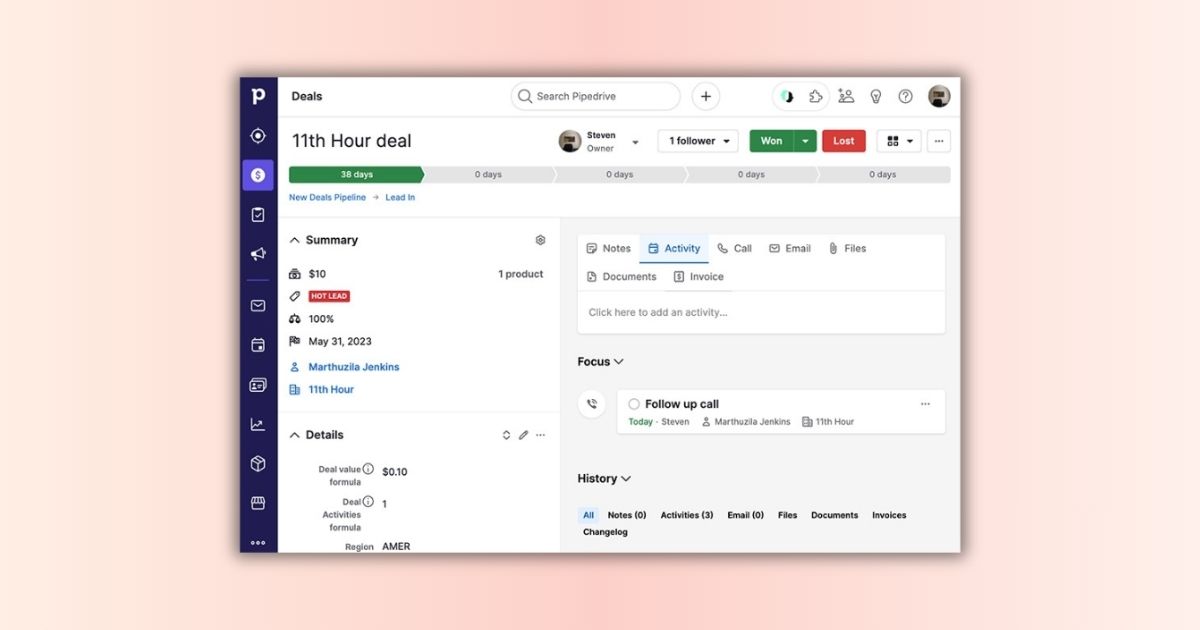Click Deal value formula info icon
The image size is (1200, 630).
[x=368, y=469]
